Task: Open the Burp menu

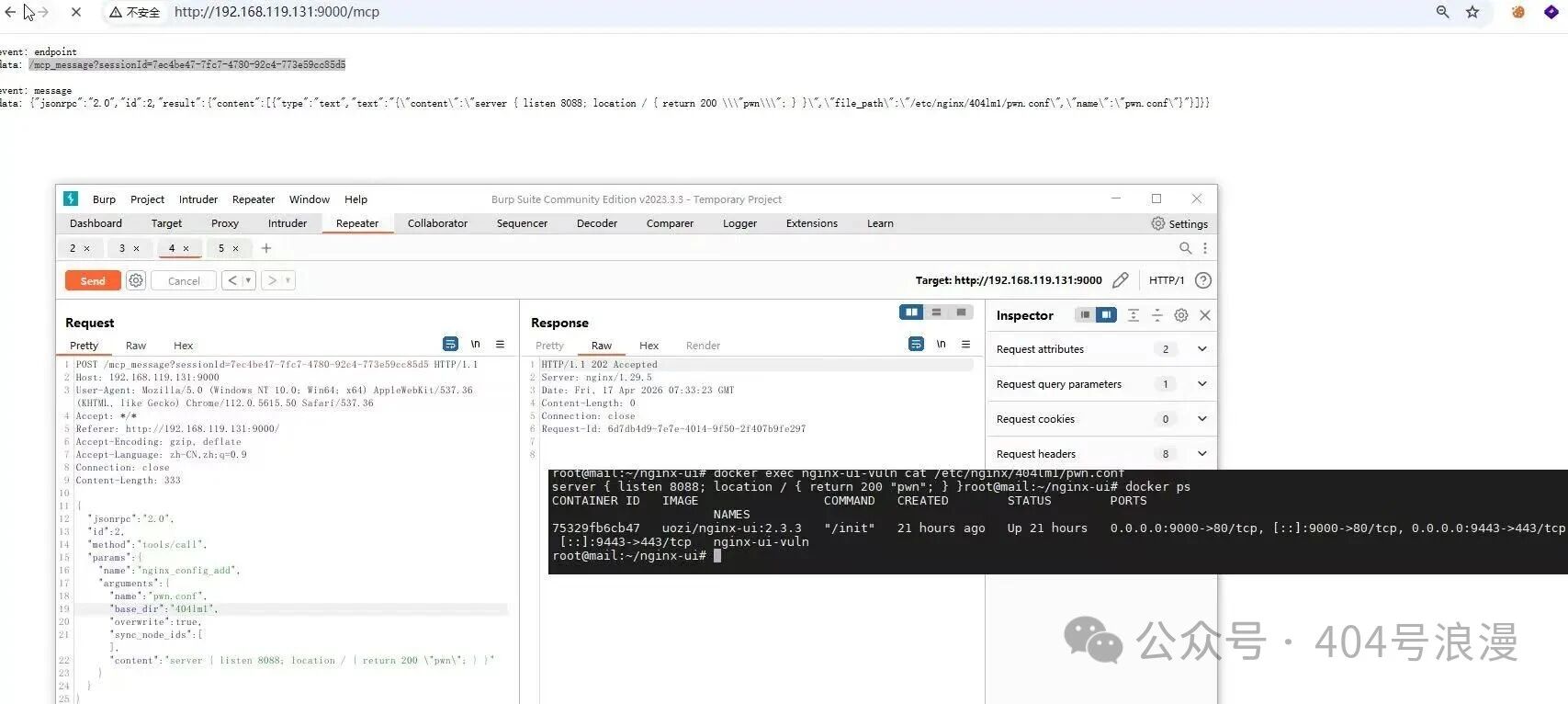Action: click(104, 199)
